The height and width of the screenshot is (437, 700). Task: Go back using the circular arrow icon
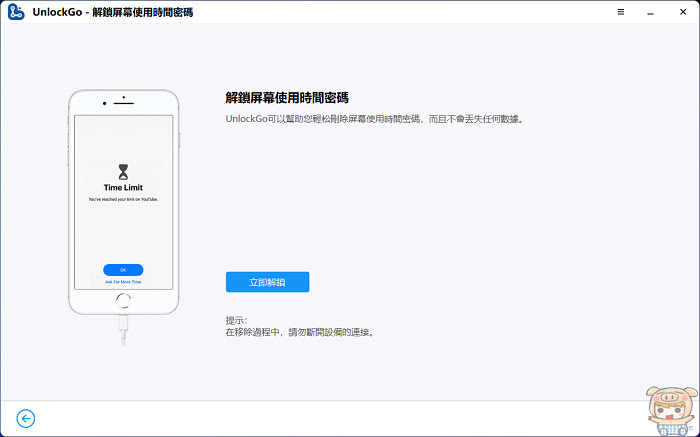coord(26,418)
